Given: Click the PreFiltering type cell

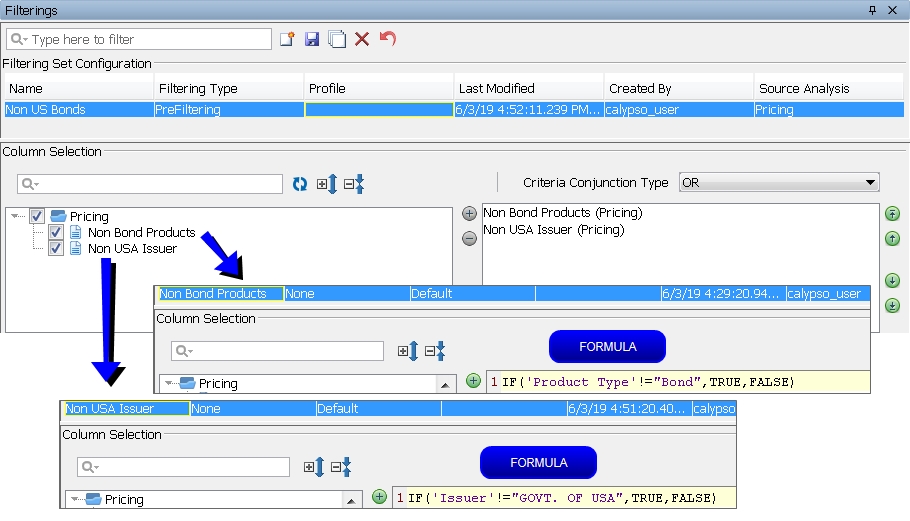Looking at the screenshot, I should (x=229, y=109).
